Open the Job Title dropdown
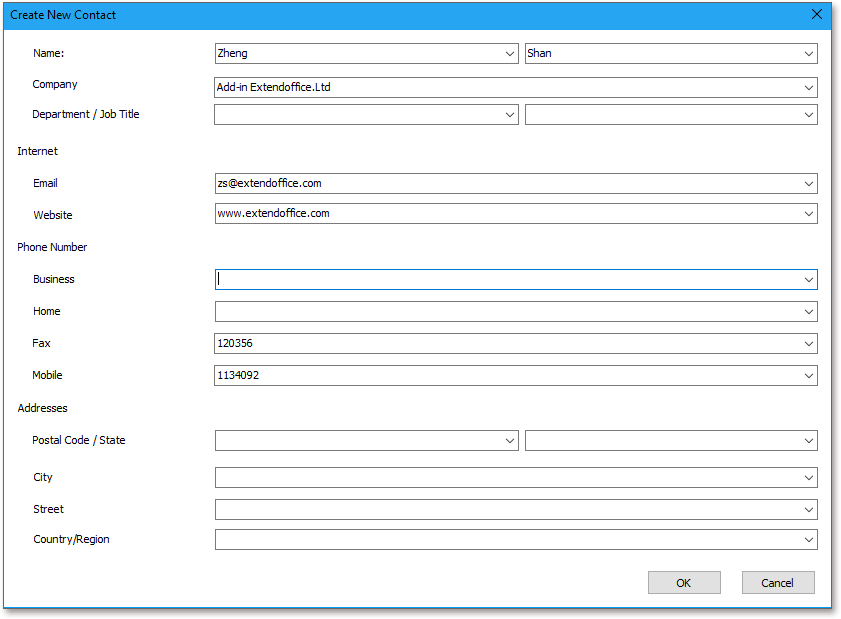Screen dimensions: 841x619 [x=808, y=114]
